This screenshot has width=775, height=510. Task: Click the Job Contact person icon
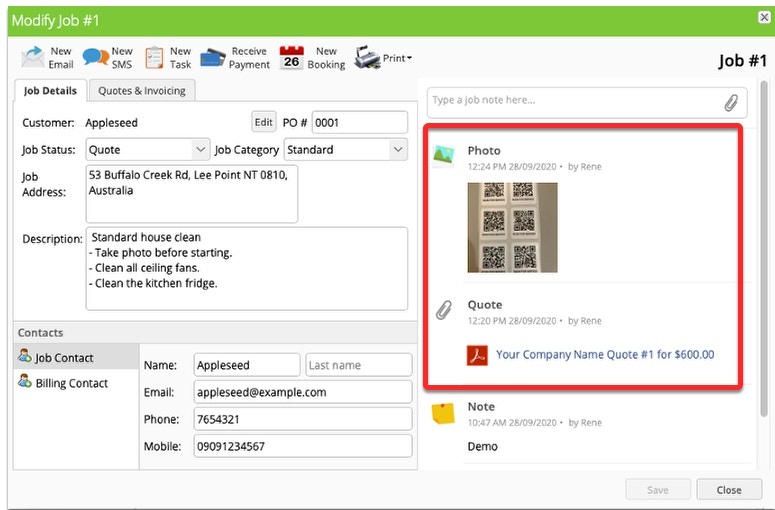coord(24,356)
